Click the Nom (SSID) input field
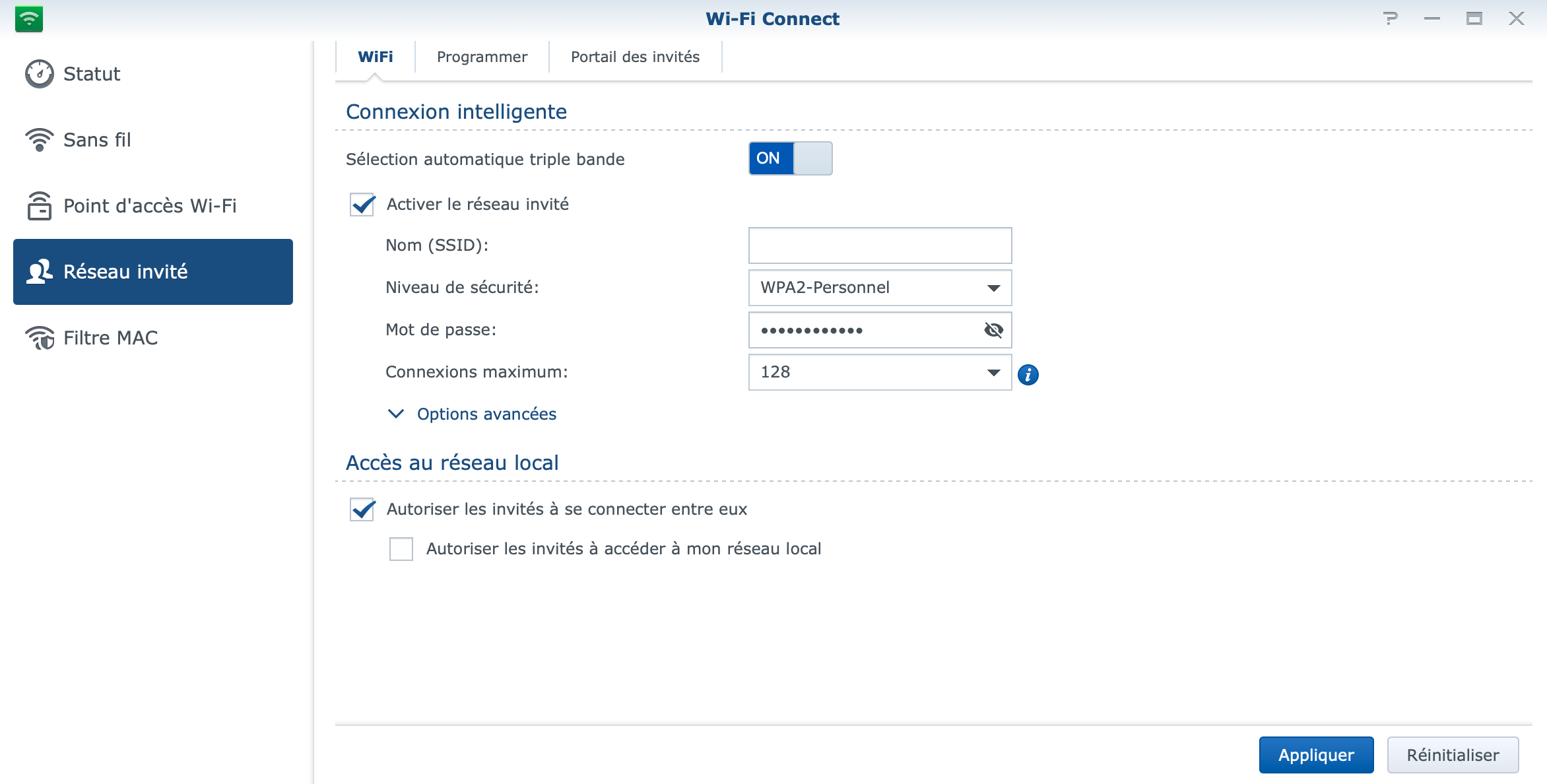Screen dimensions: 1547x784 click(x=880, y=245)
